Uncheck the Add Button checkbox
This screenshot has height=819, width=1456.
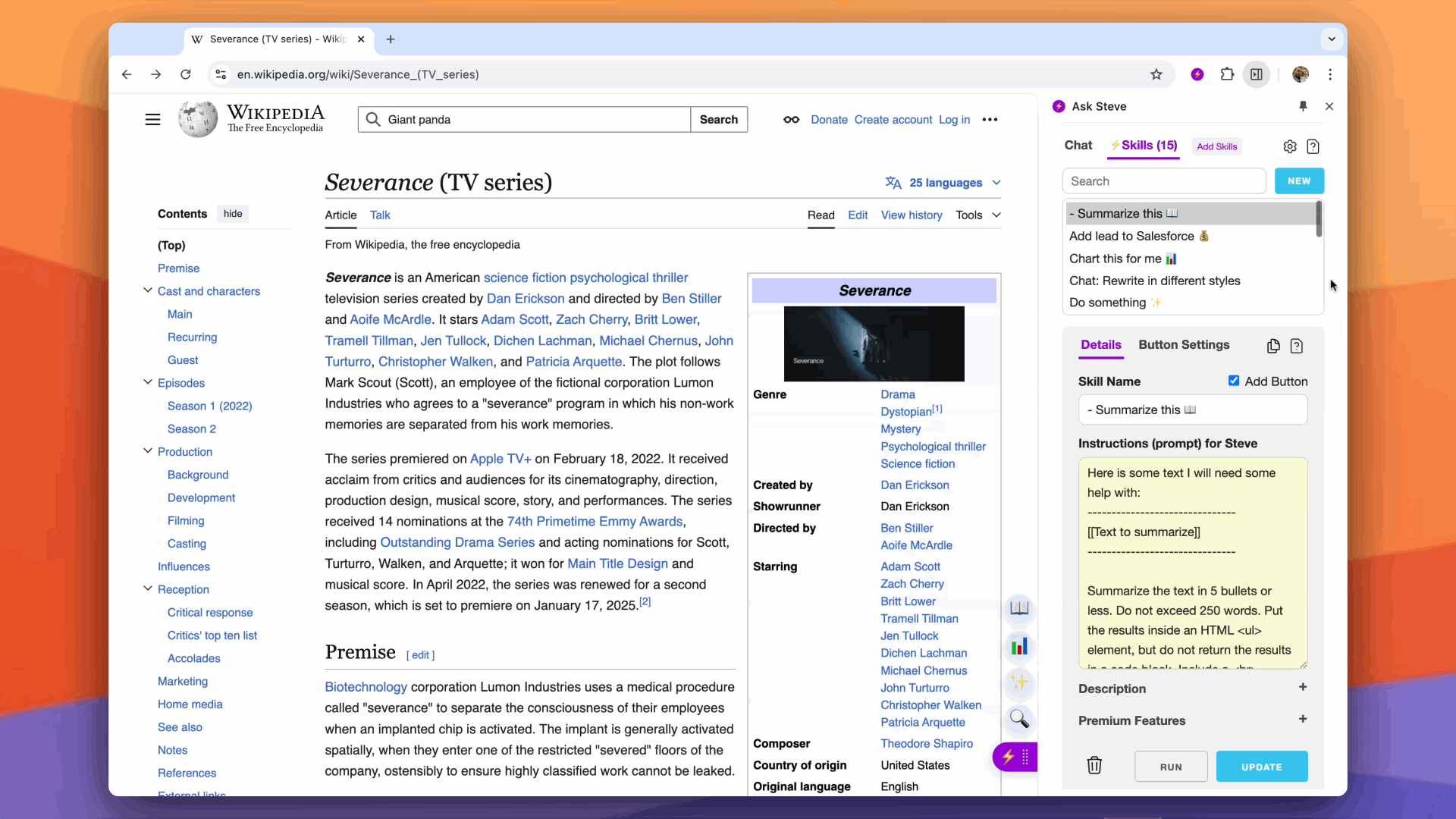[x=1234, y=381]
